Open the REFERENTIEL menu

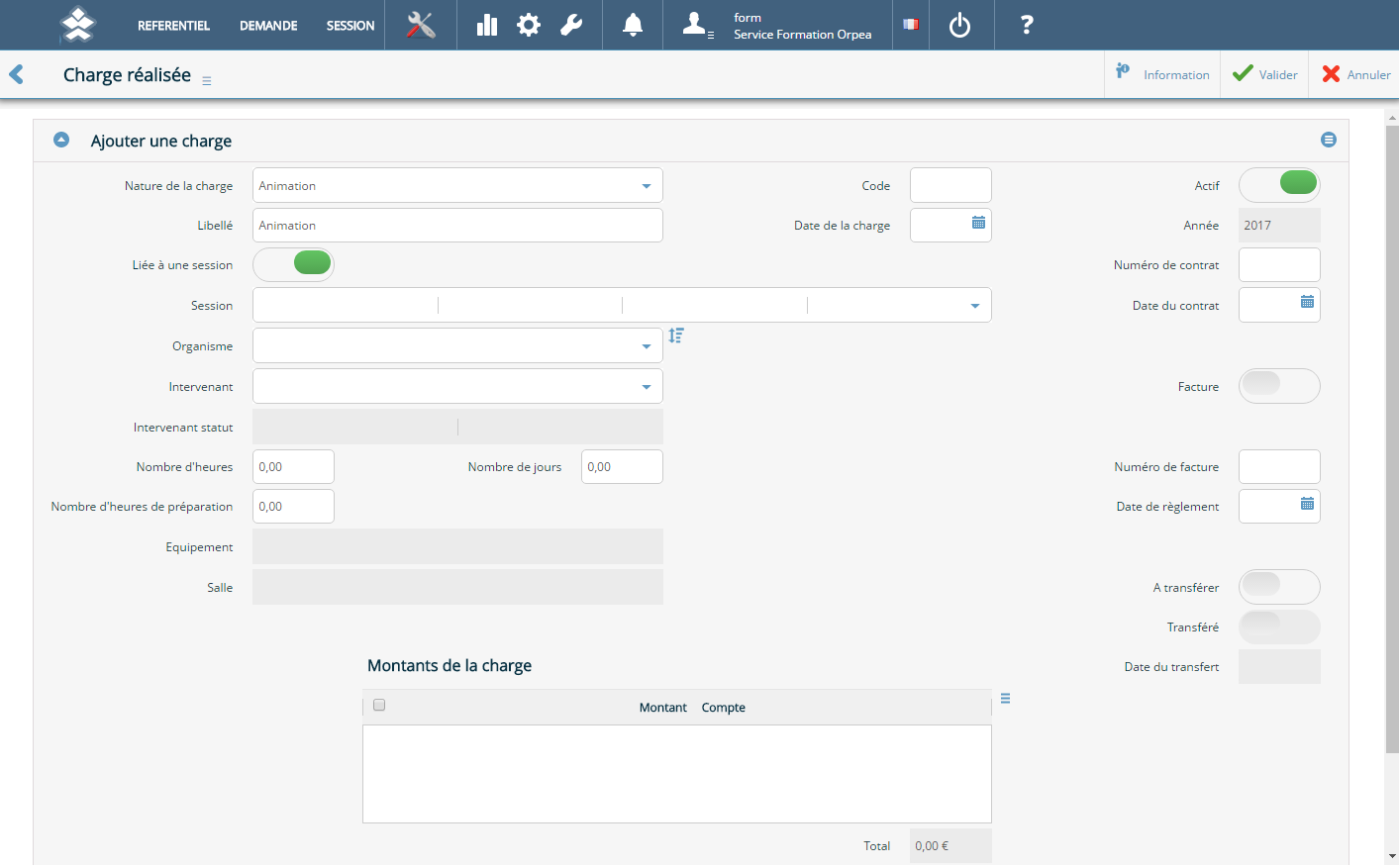click(x=173, y=26)
